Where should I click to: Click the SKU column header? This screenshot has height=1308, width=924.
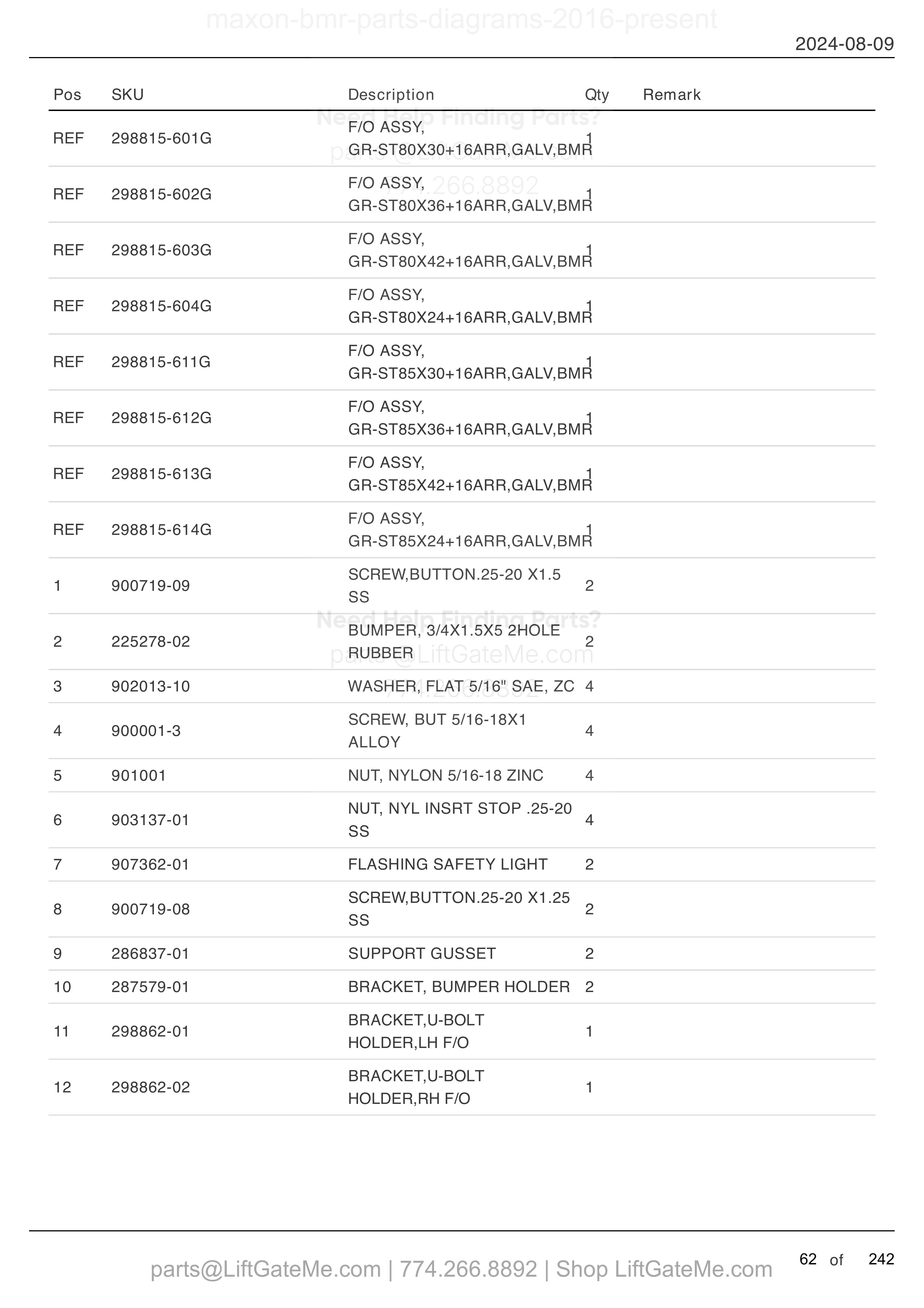coord(127,95)
